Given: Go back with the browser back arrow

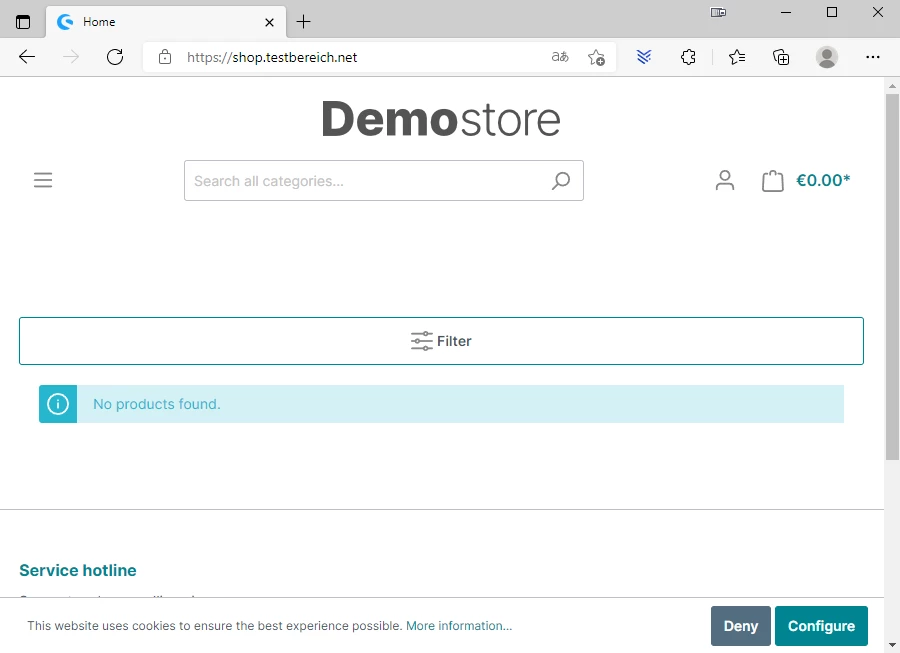Looking at the screenshot, I should tap(27, 57).
